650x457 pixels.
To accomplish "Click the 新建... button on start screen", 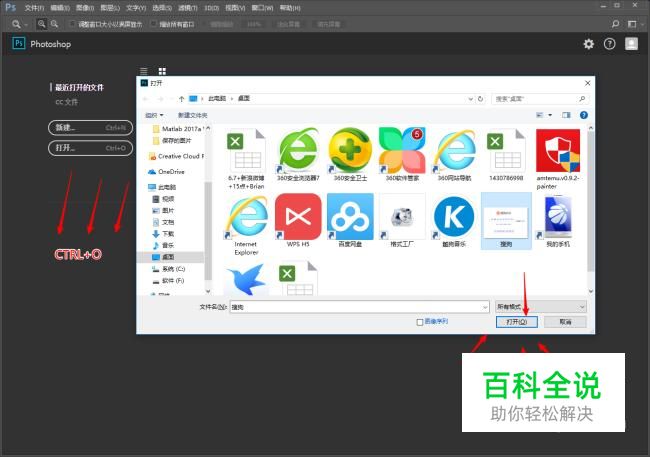I will point(90,128).
